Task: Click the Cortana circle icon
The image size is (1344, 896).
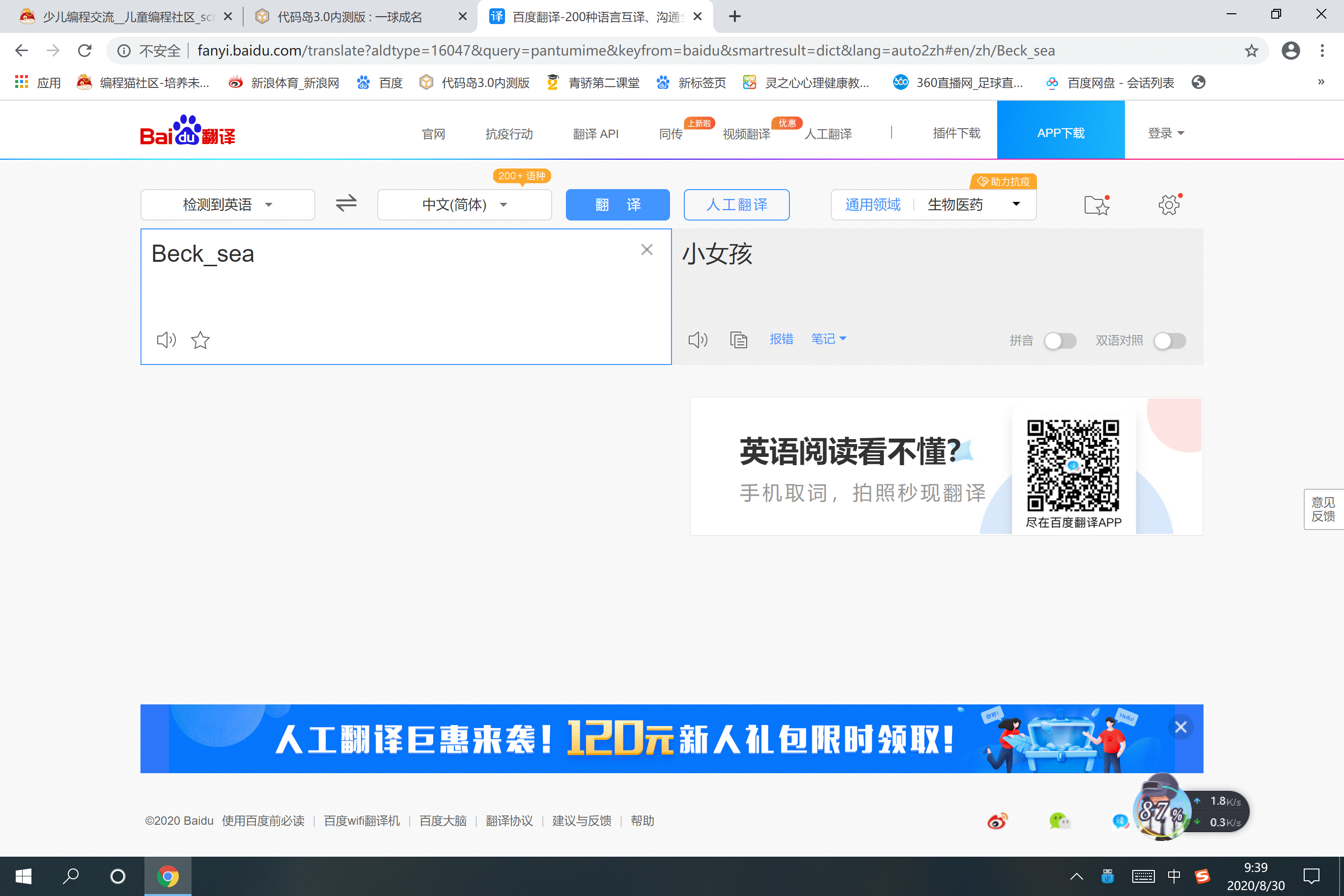Action: tap(118, 876)
